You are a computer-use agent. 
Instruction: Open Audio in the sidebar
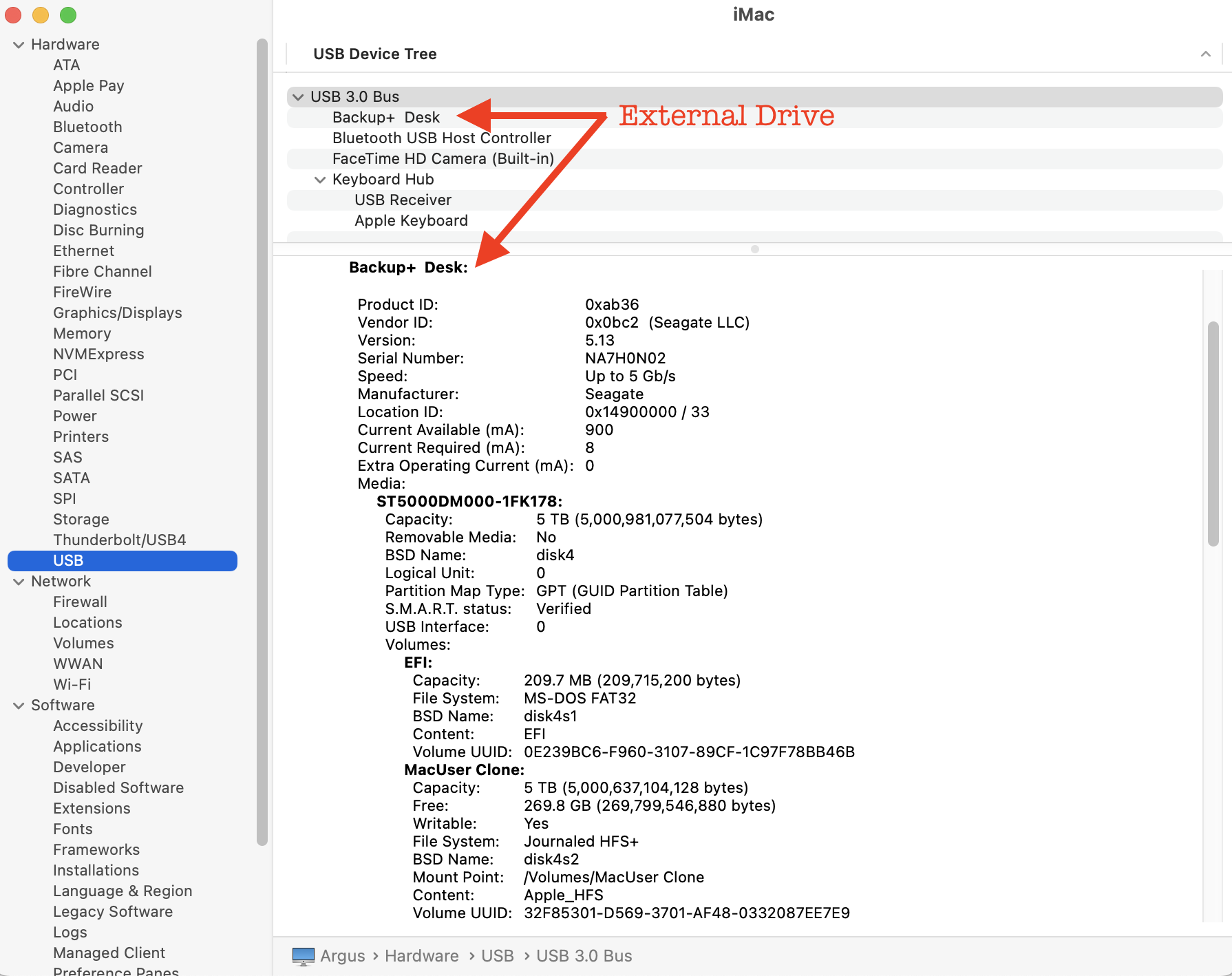click(x=74, y=107)
